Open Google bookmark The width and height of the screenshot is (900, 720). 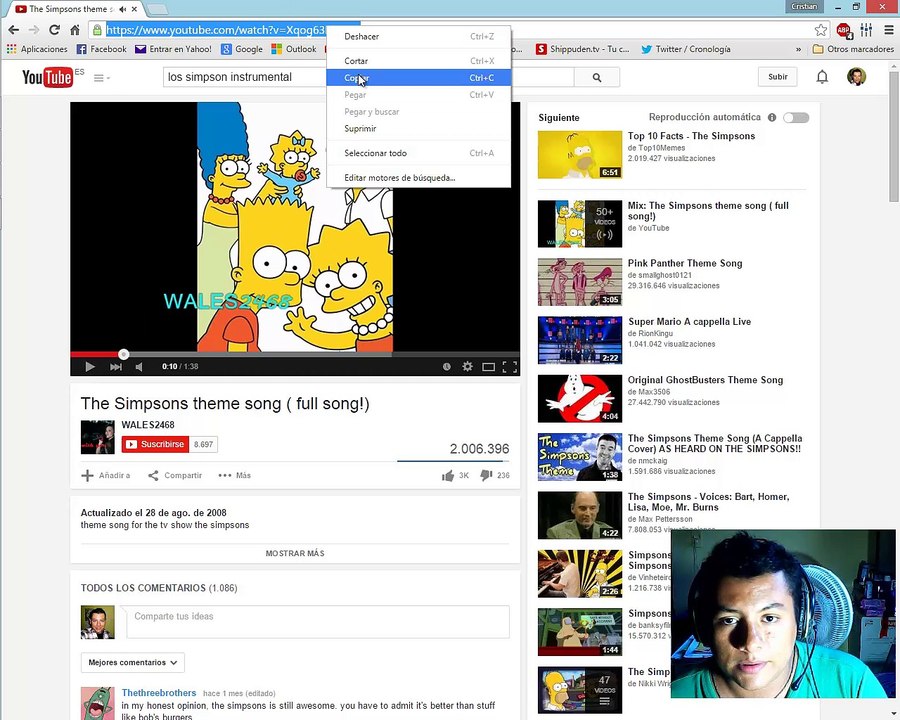point(242,49)
